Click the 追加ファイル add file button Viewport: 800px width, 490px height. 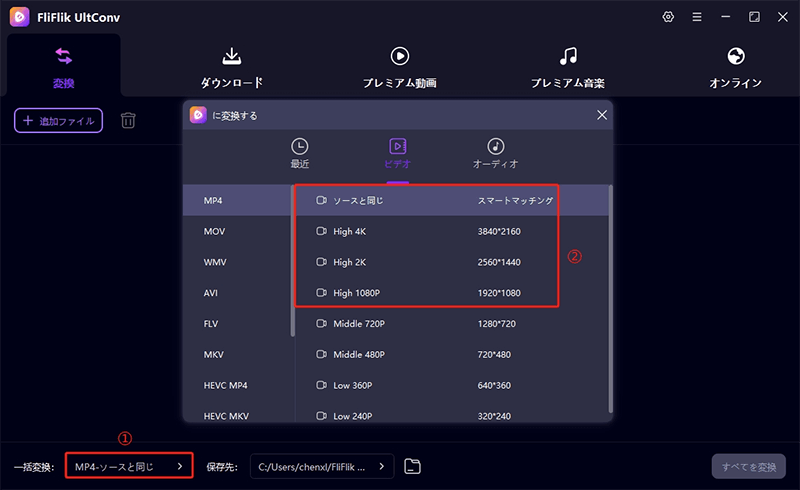58,121
